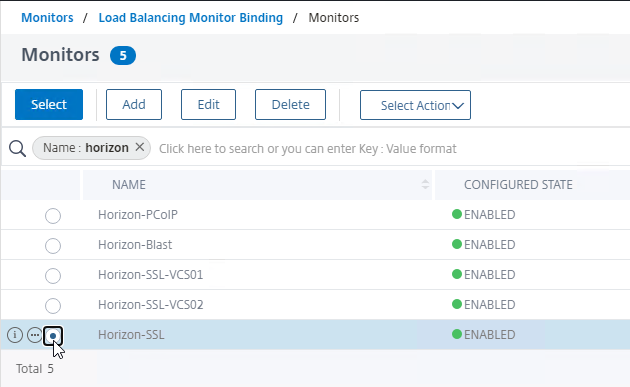This screenshot has width=630, height=387.
Task: Click green status dot for Horizon-PCoIP
Action: click(456, 214)
